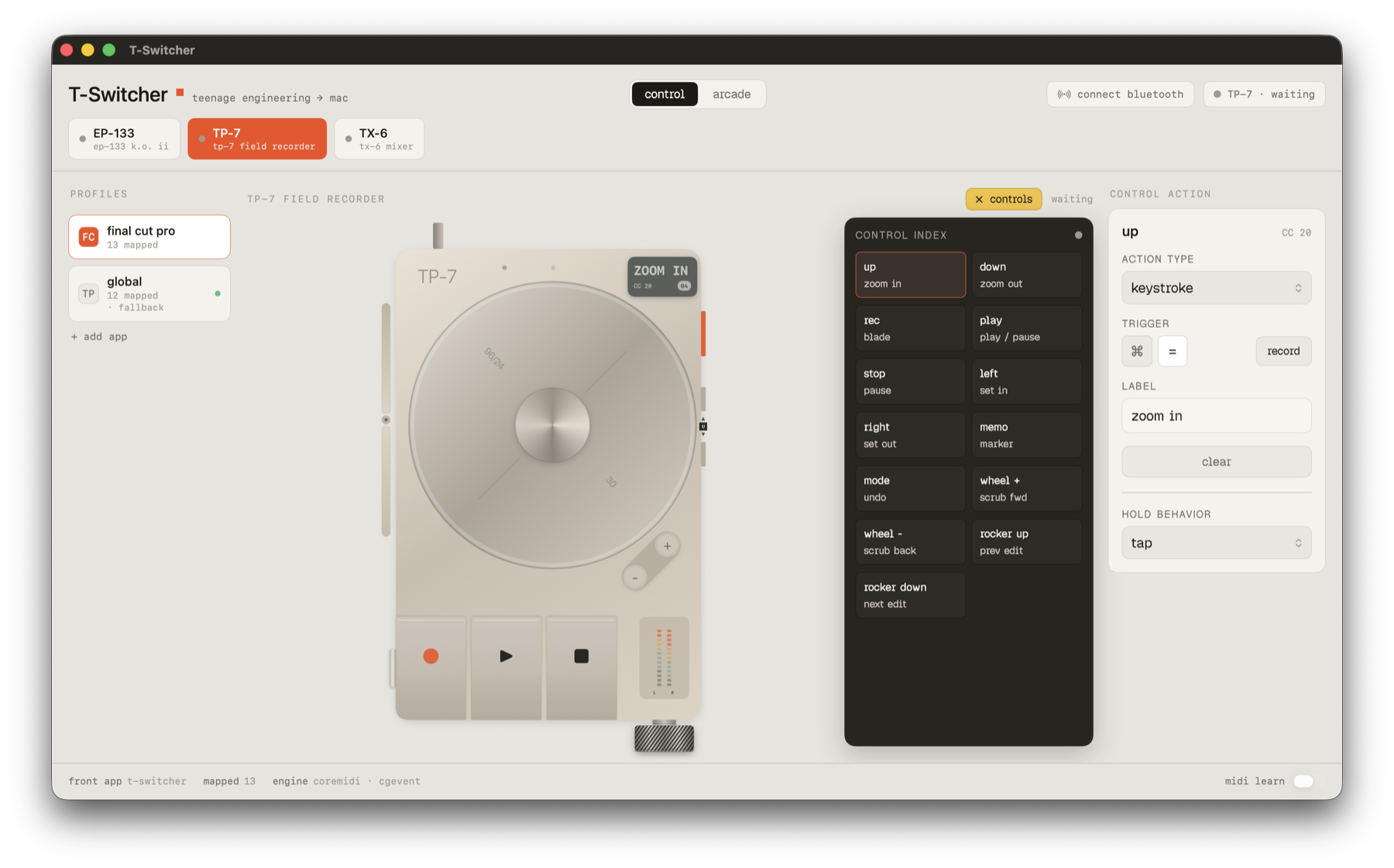This screenshot has height=868, width=1394.
Task: Click the ZOOM IN display on device
Action: [x=661, y=276]
